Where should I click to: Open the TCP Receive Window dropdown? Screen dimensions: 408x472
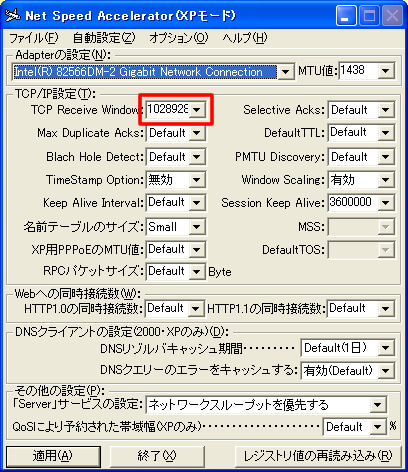[x=197, y=110]
